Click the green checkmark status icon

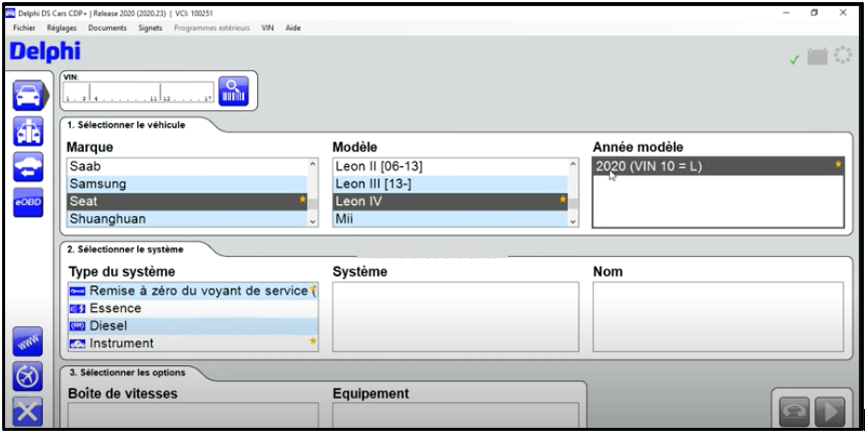click(794, 60)
